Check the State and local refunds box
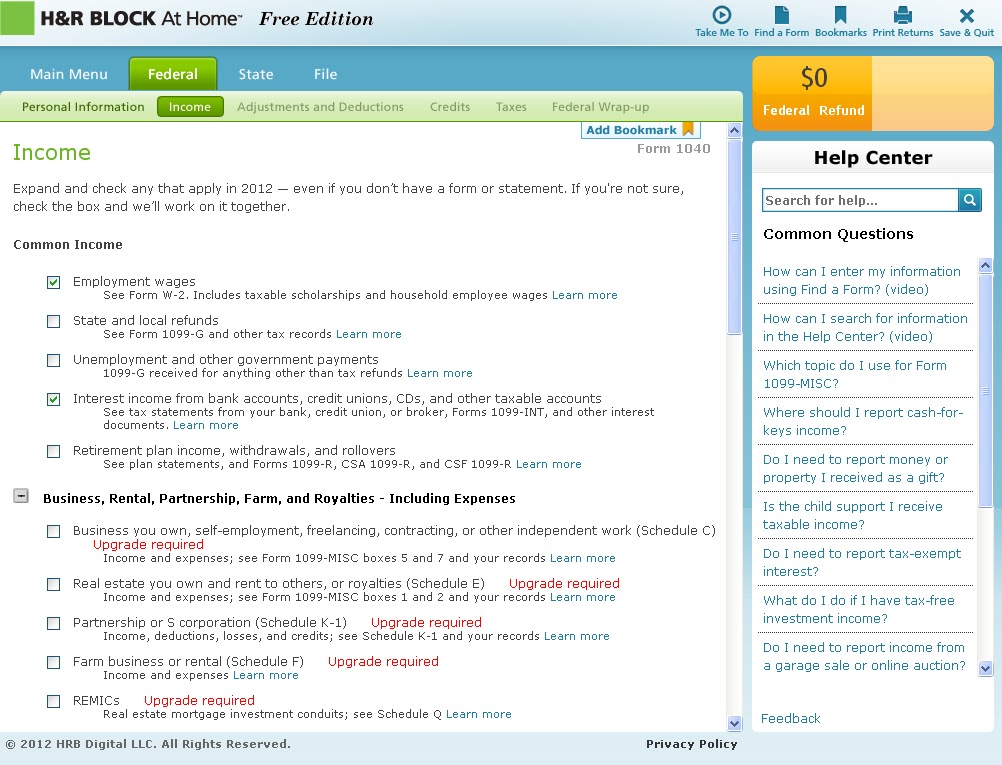This screenshot has width=1002, height=765. pyautogui.click(x=53, y=321)
